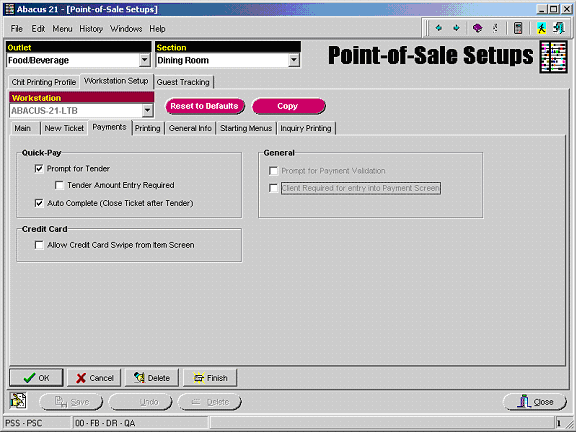Open the Edit menu

pos(38,29)
